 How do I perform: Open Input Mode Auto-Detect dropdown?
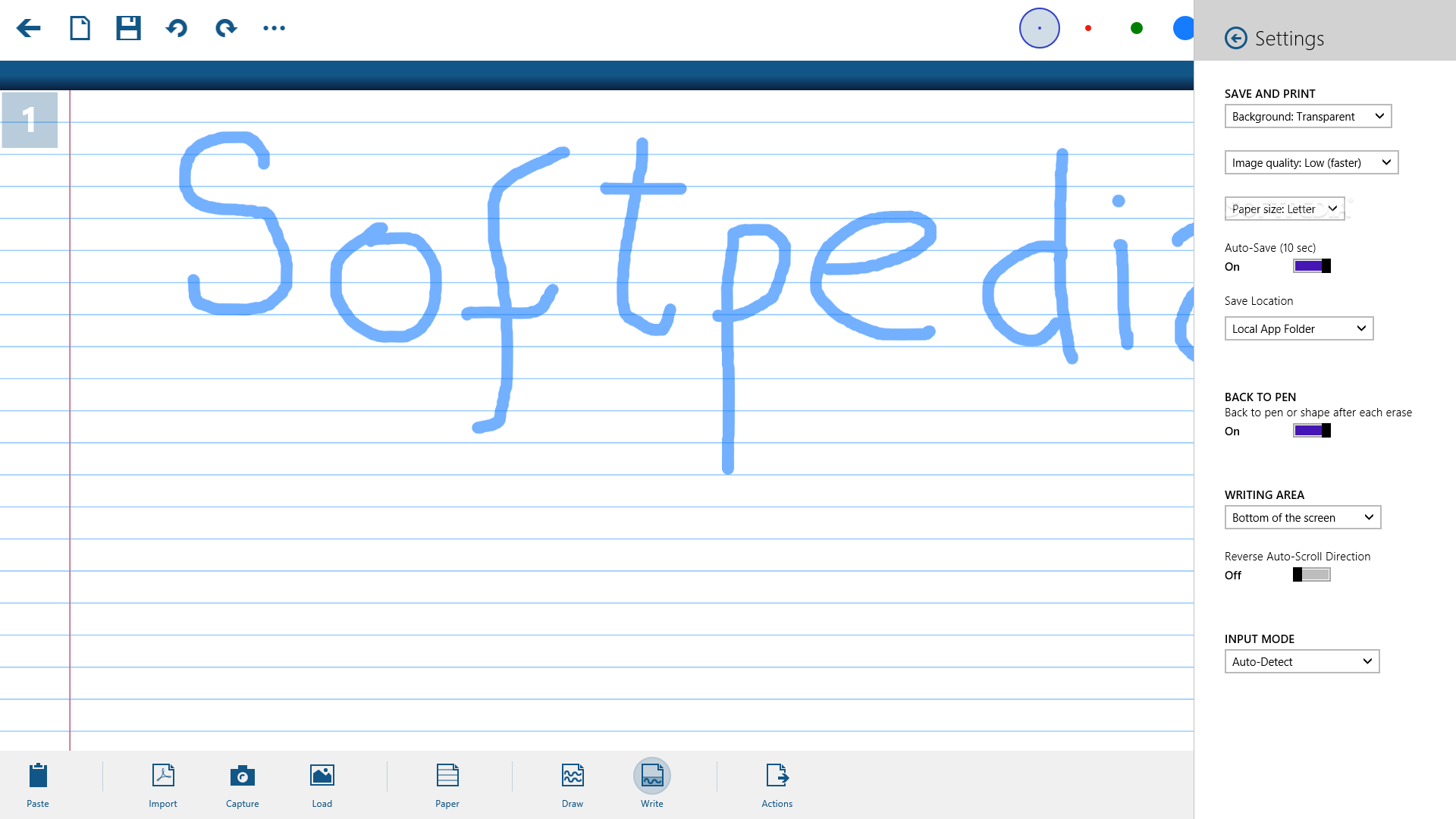tap(1302, 661)
